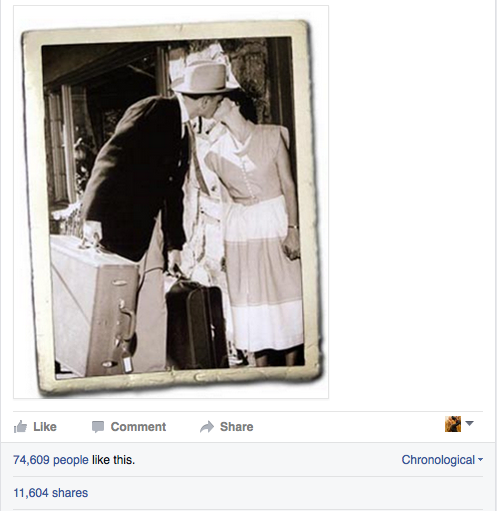The width and height of the screenshot is (497, 511).
Task: Open the 74,609 people link
Action: pos(51,460)
